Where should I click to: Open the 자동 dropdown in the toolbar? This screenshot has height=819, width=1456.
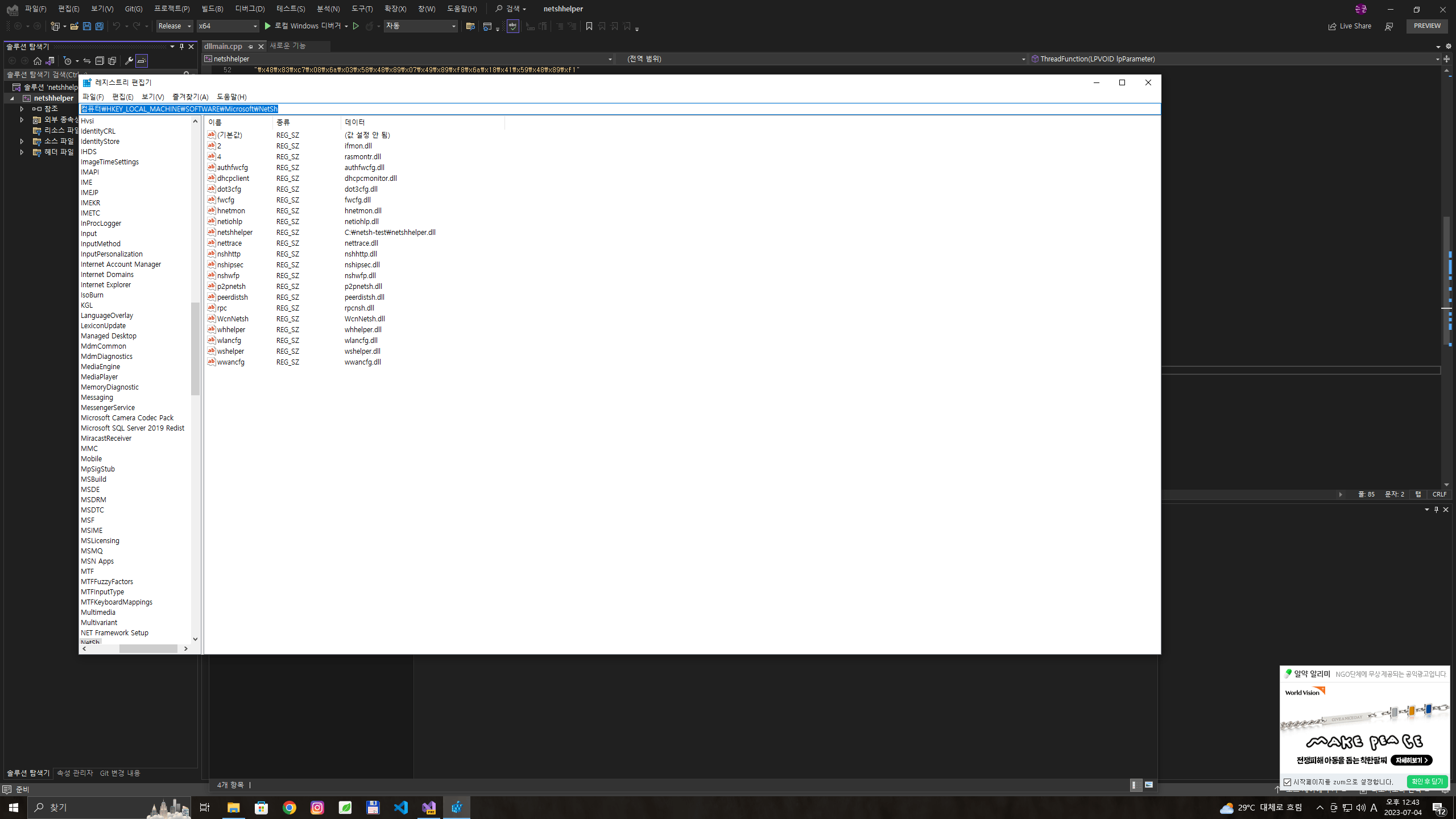421,26
